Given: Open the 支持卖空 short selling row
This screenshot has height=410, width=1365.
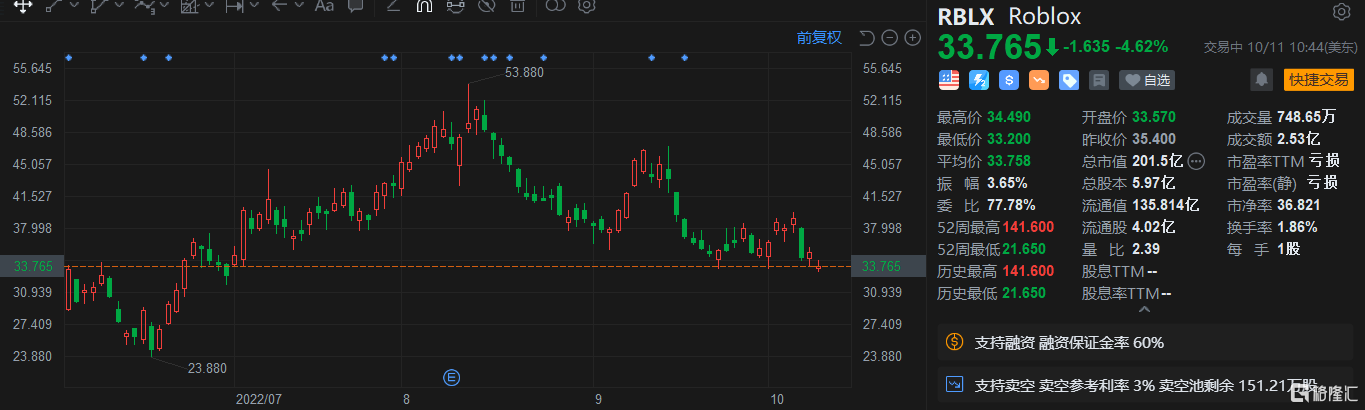Looking at the screenshot, I should coord(1146,384).
